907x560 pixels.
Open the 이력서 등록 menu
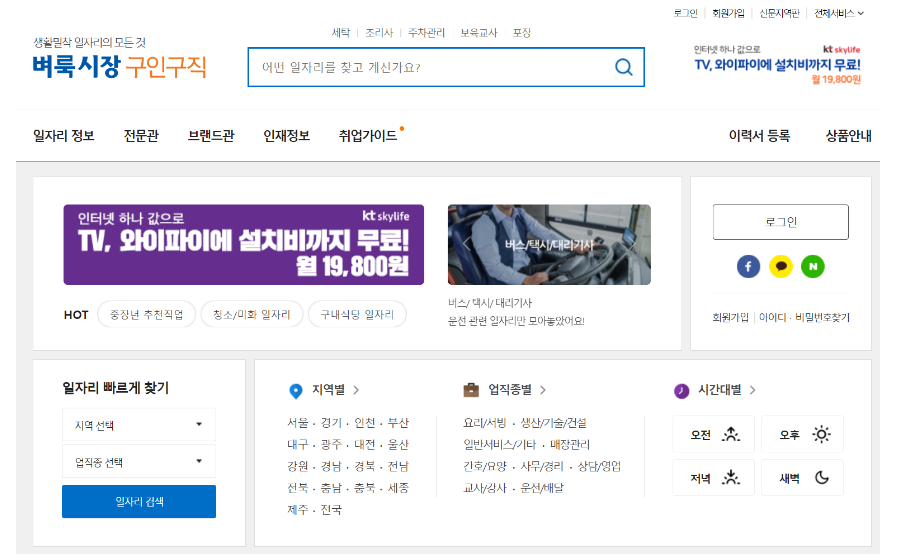pyautogui.click(x=759, y=136)
